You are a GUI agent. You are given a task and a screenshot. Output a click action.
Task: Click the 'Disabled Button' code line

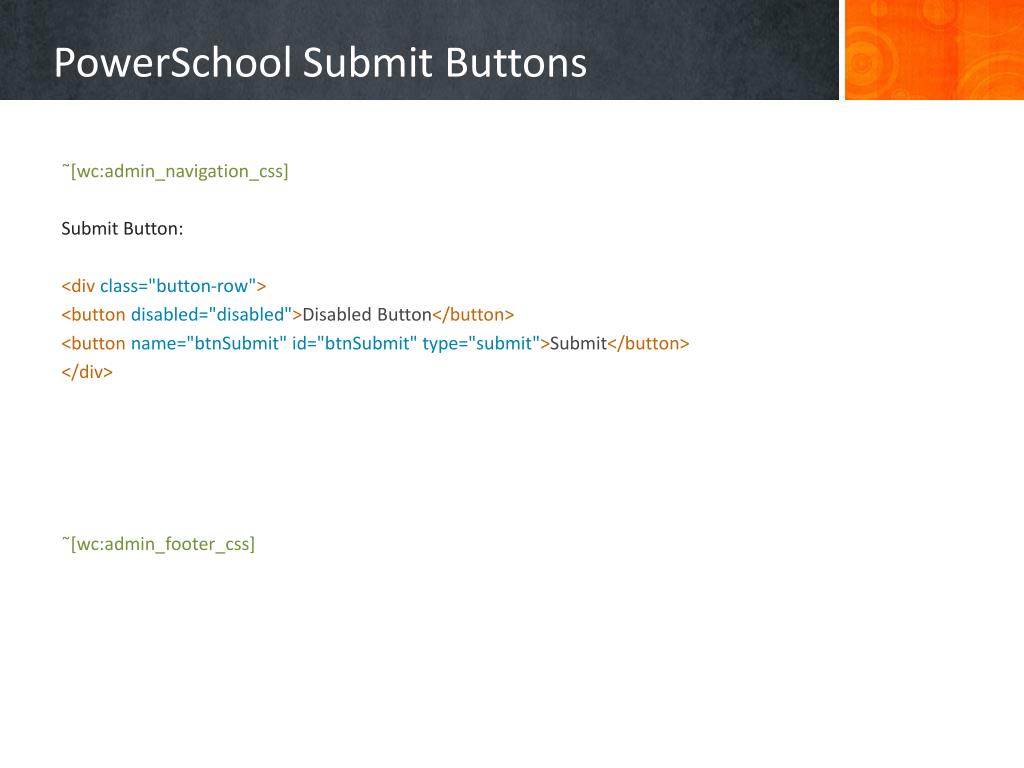[x=288, y=315]
